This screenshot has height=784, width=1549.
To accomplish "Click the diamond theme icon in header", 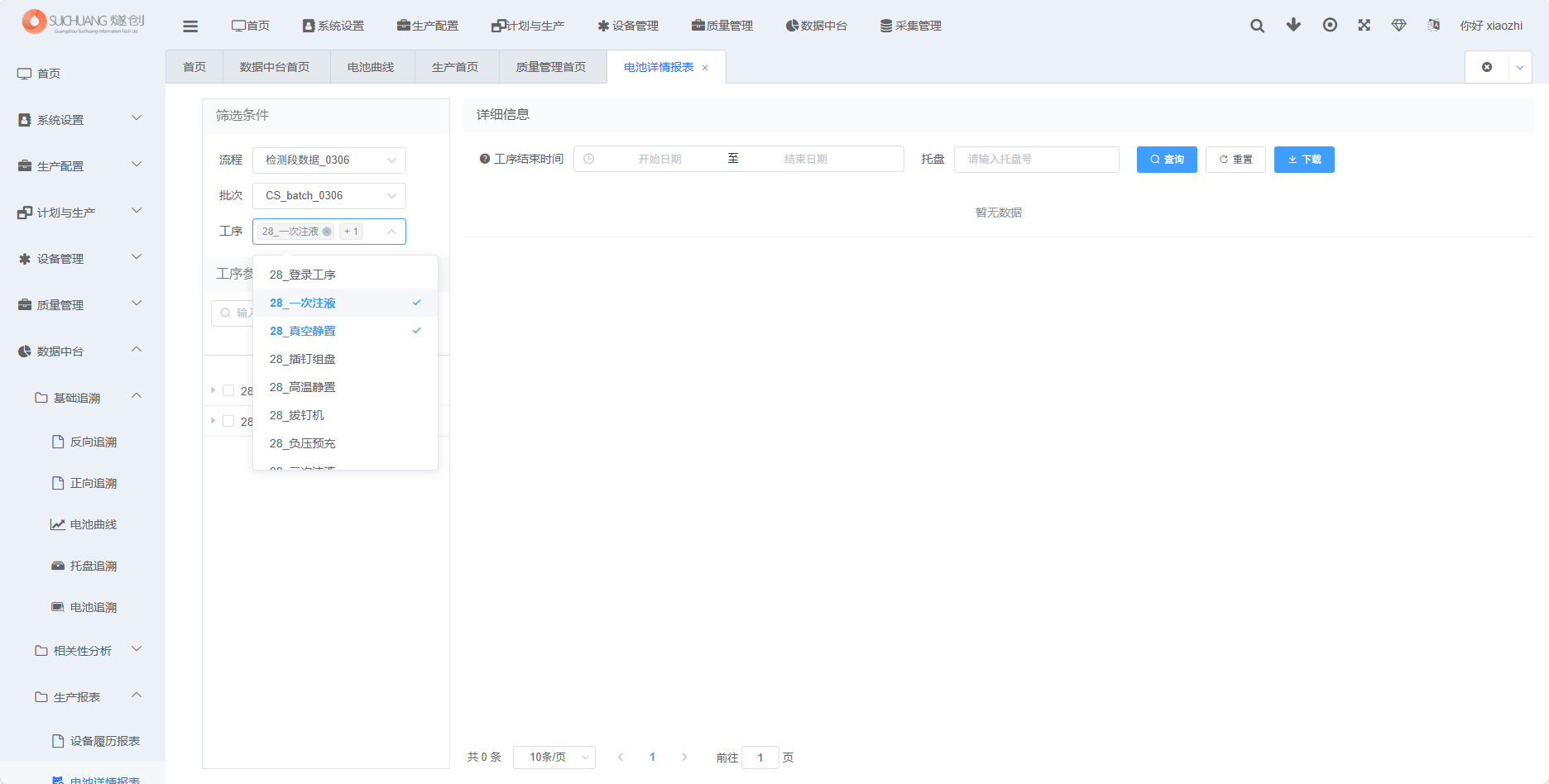I will point(1399,26).
